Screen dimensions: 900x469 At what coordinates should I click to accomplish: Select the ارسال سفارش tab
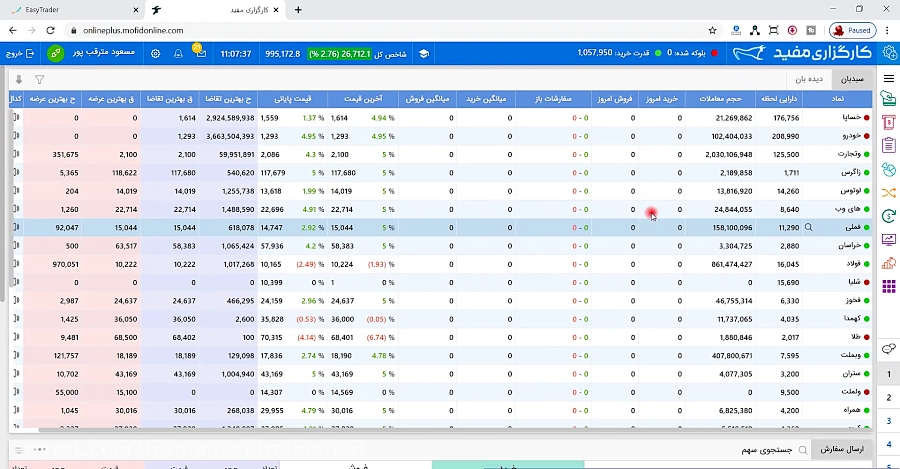click(841, 449)
